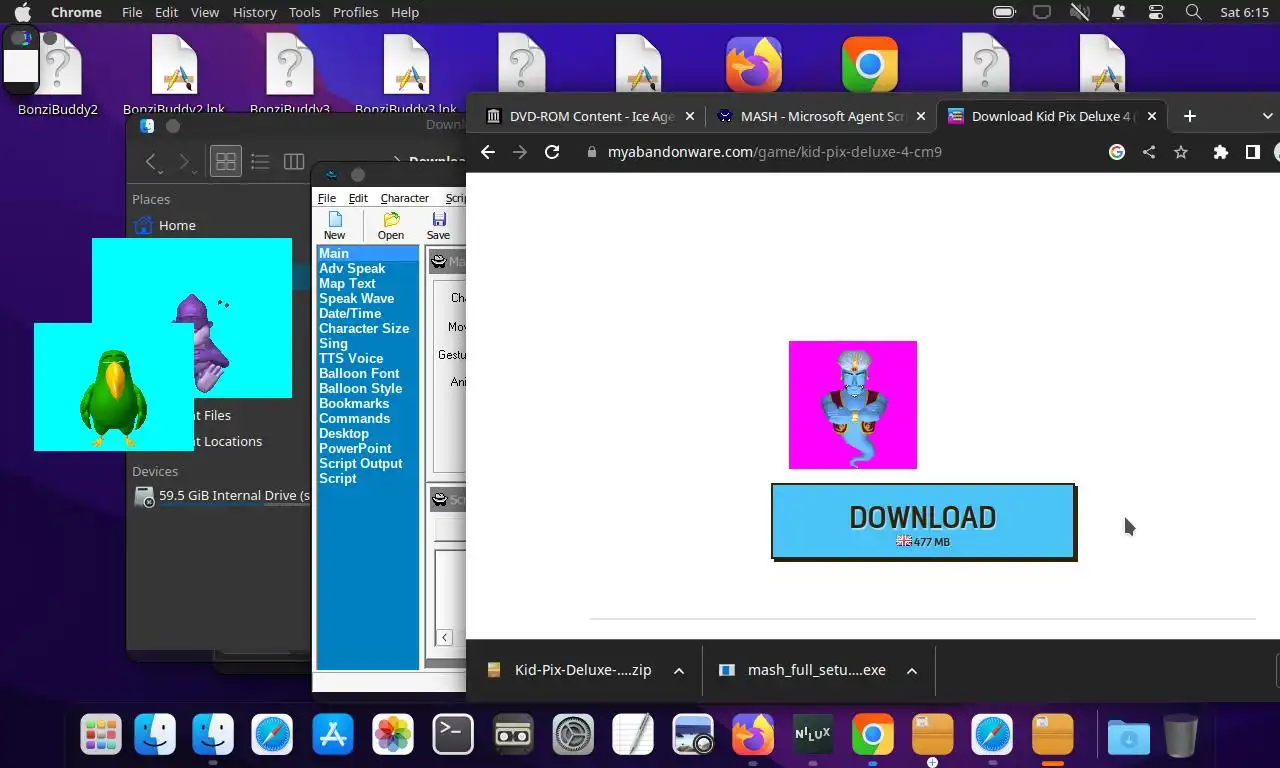
Task: Select Map Text in MASH list
Action: [x=347, y=283]
